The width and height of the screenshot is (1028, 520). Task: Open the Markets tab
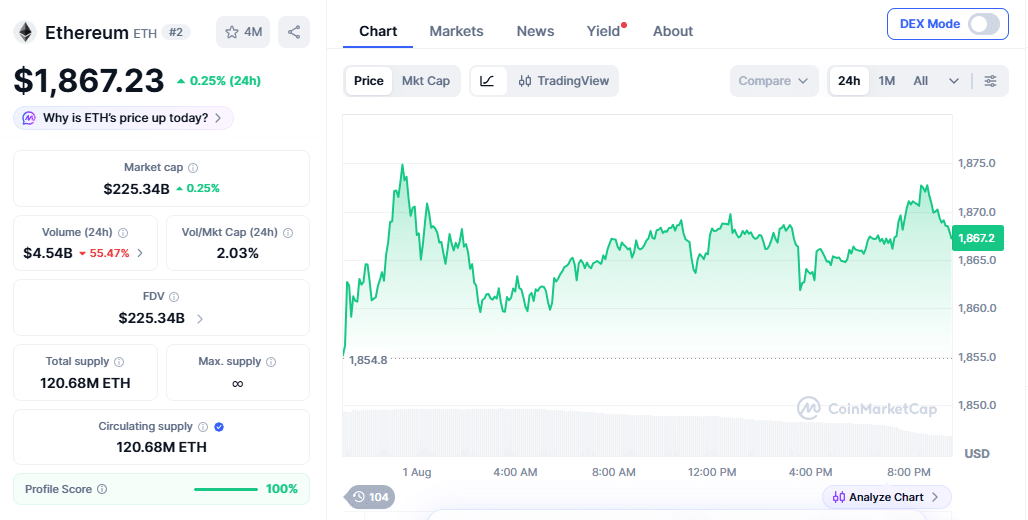click(456, 31)
